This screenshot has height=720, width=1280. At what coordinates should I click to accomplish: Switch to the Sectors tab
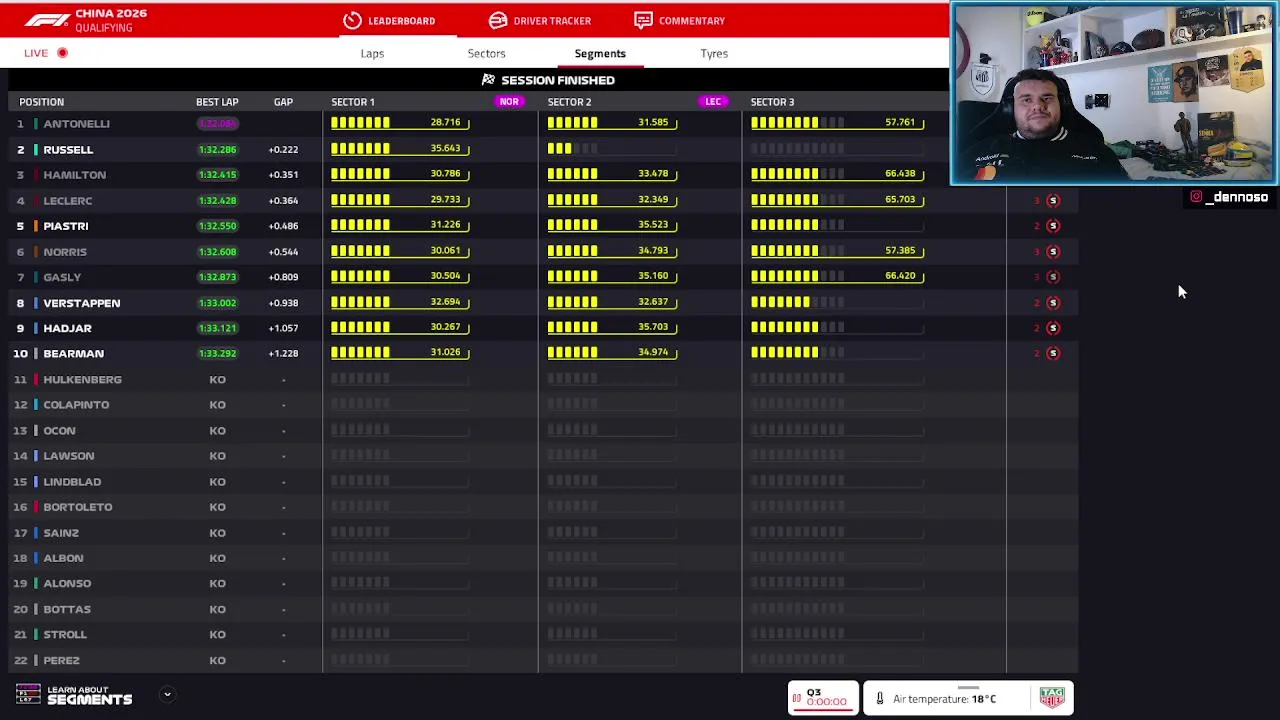pos(486,53)
